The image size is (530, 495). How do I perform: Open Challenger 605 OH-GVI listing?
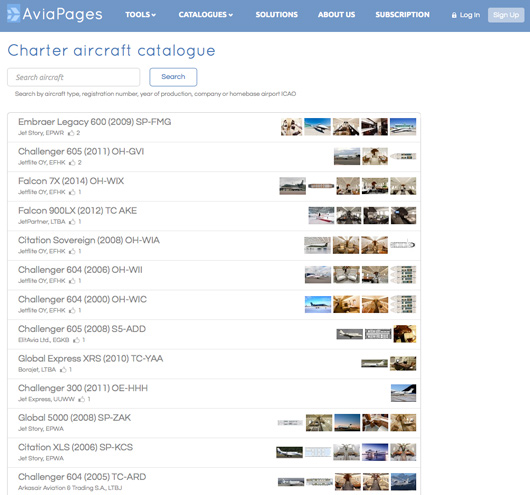pos(81,151)
